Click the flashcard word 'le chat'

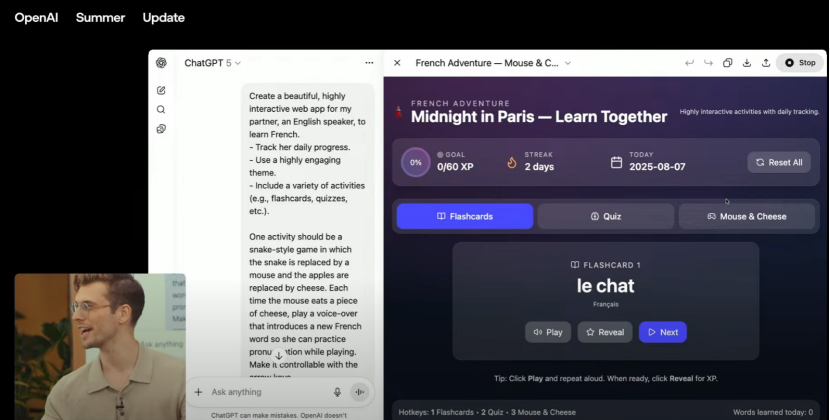[606, 286]
